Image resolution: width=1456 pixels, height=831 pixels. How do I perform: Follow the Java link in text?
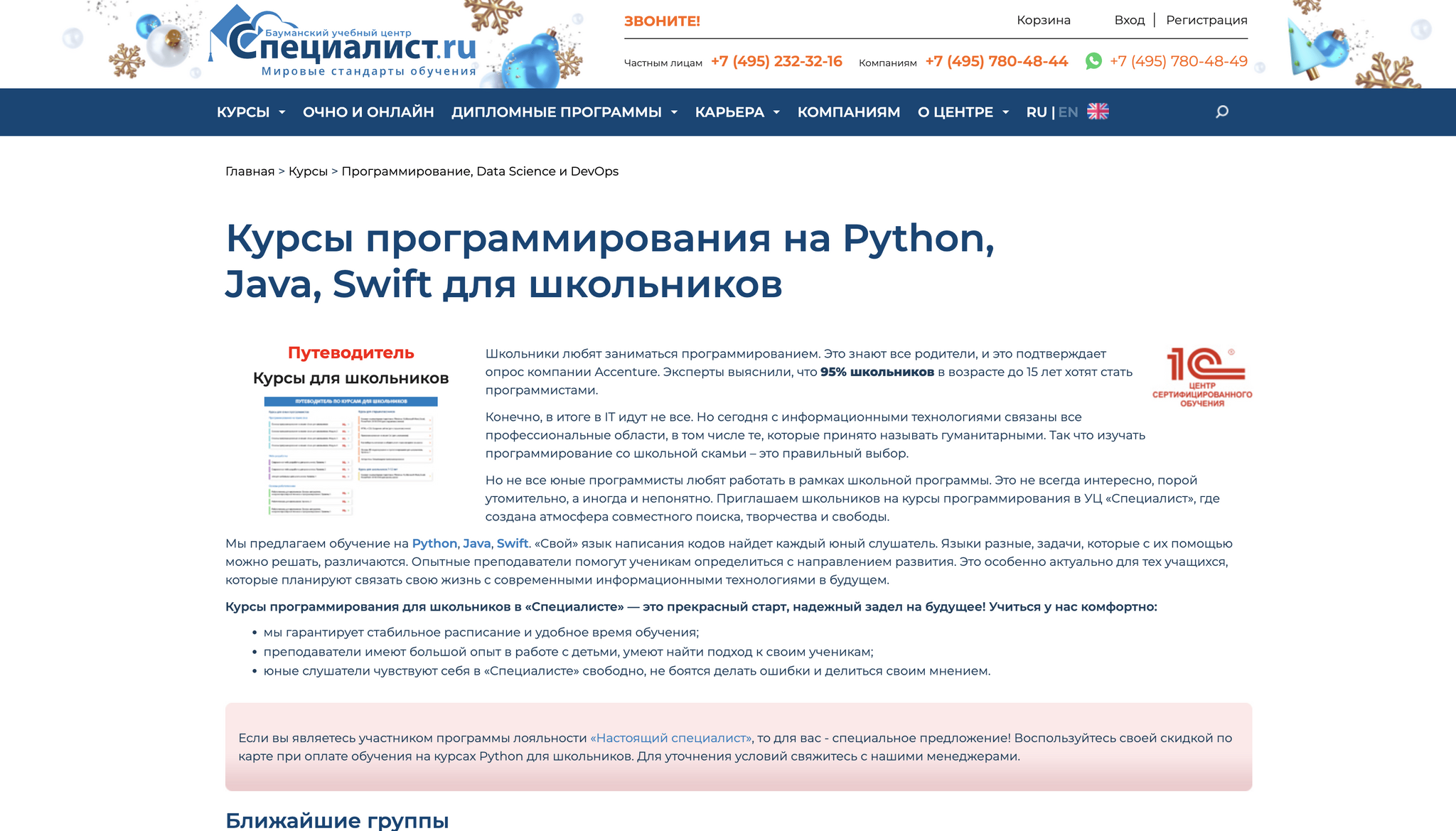[x=476, y=543]
